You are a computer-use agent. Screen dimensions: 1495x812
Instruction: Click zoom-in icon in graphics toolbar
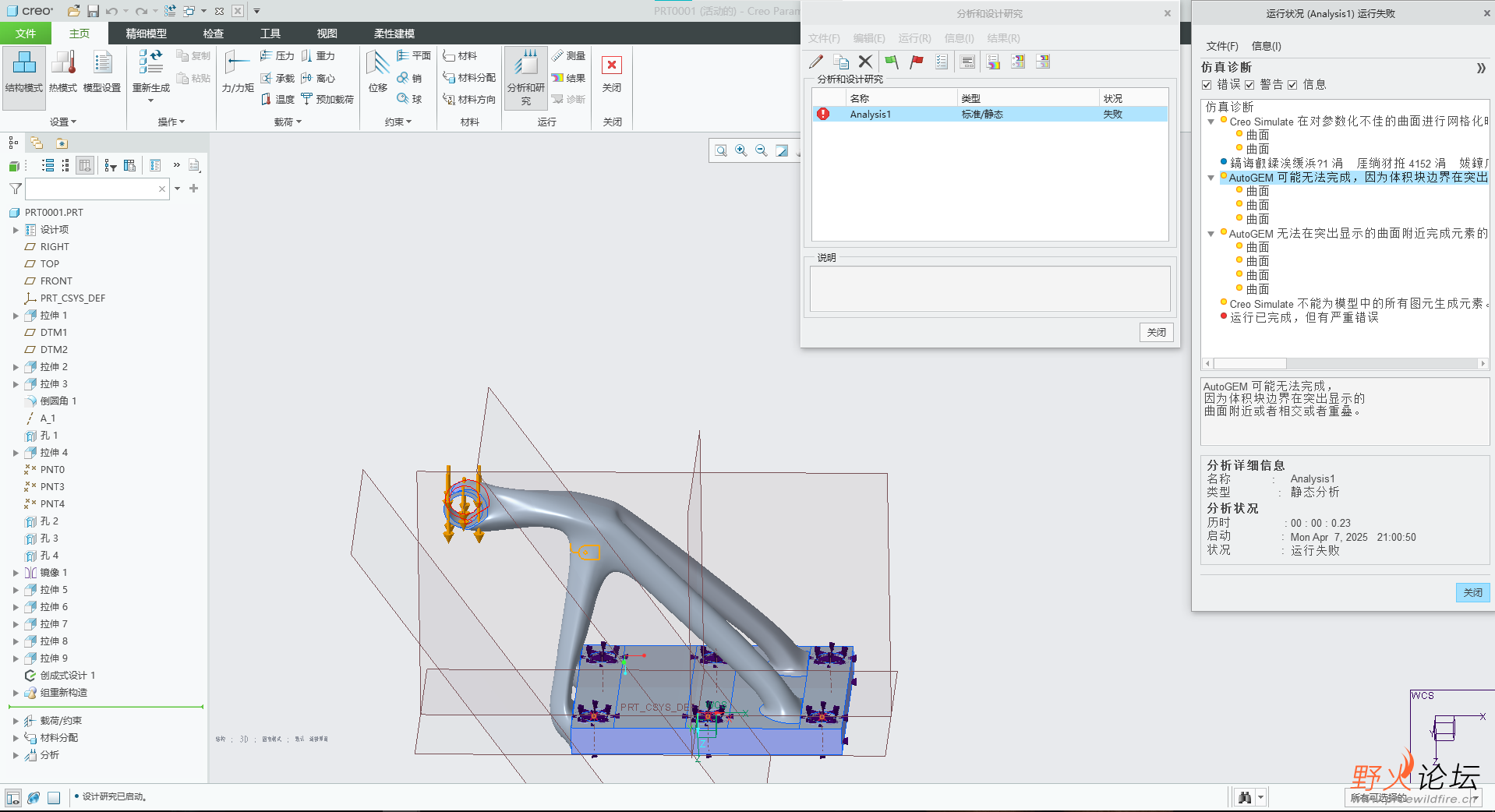coord(741,150)
